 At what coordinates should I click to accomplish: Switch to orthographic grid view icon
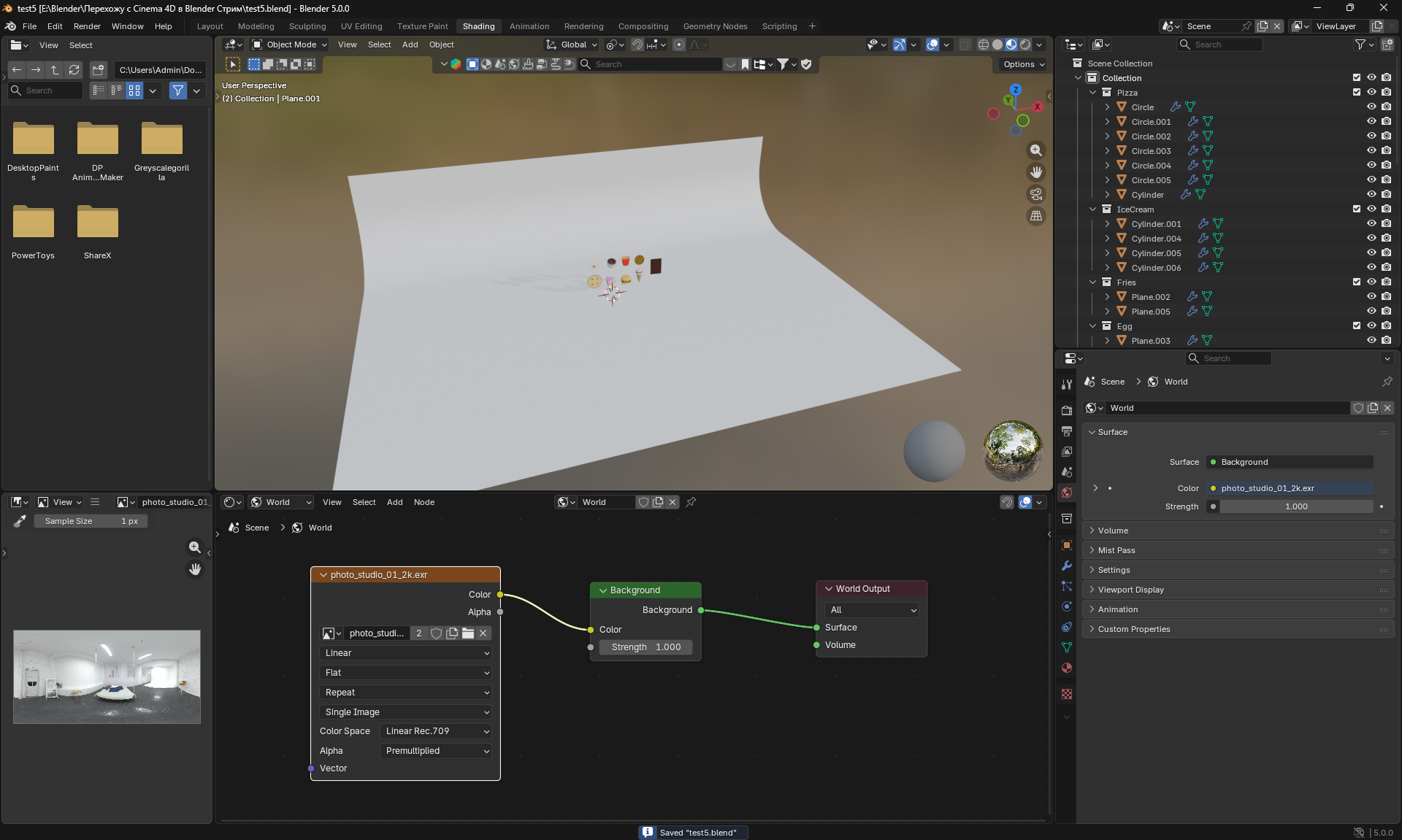(x=1035, y=216)
